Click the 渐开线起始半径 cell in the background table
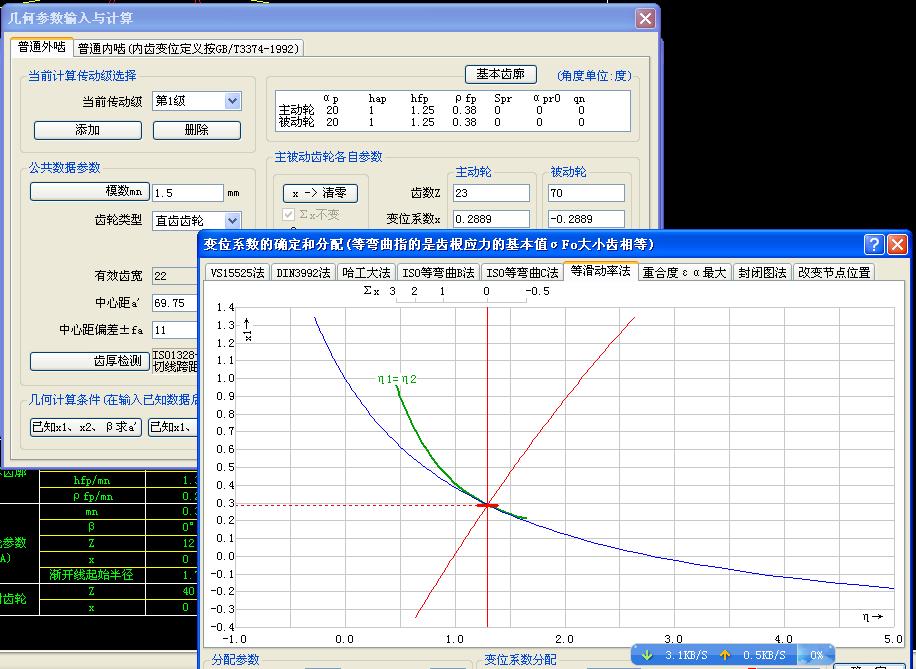The width and height of the screenshot is (916, 669). tap(92, 575)
